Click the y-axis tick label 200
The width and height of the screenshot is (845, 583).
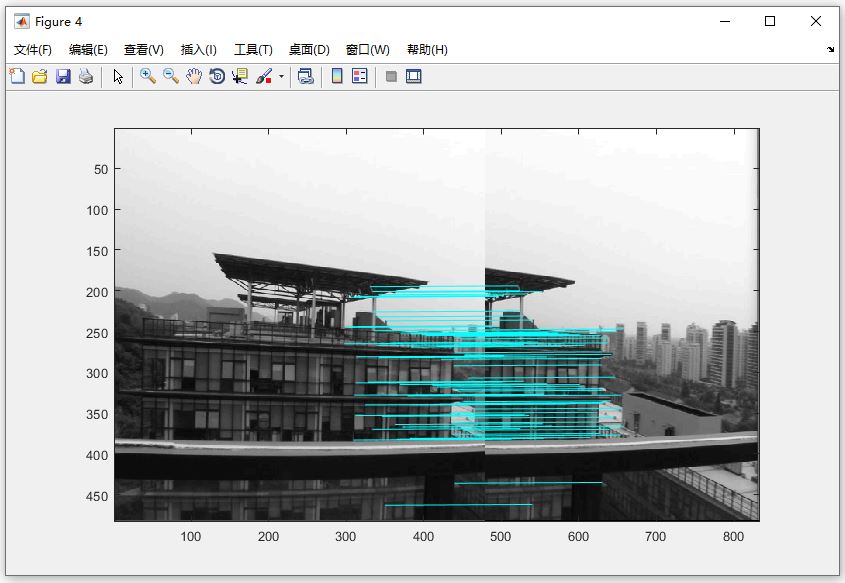[x=97, y=293]
